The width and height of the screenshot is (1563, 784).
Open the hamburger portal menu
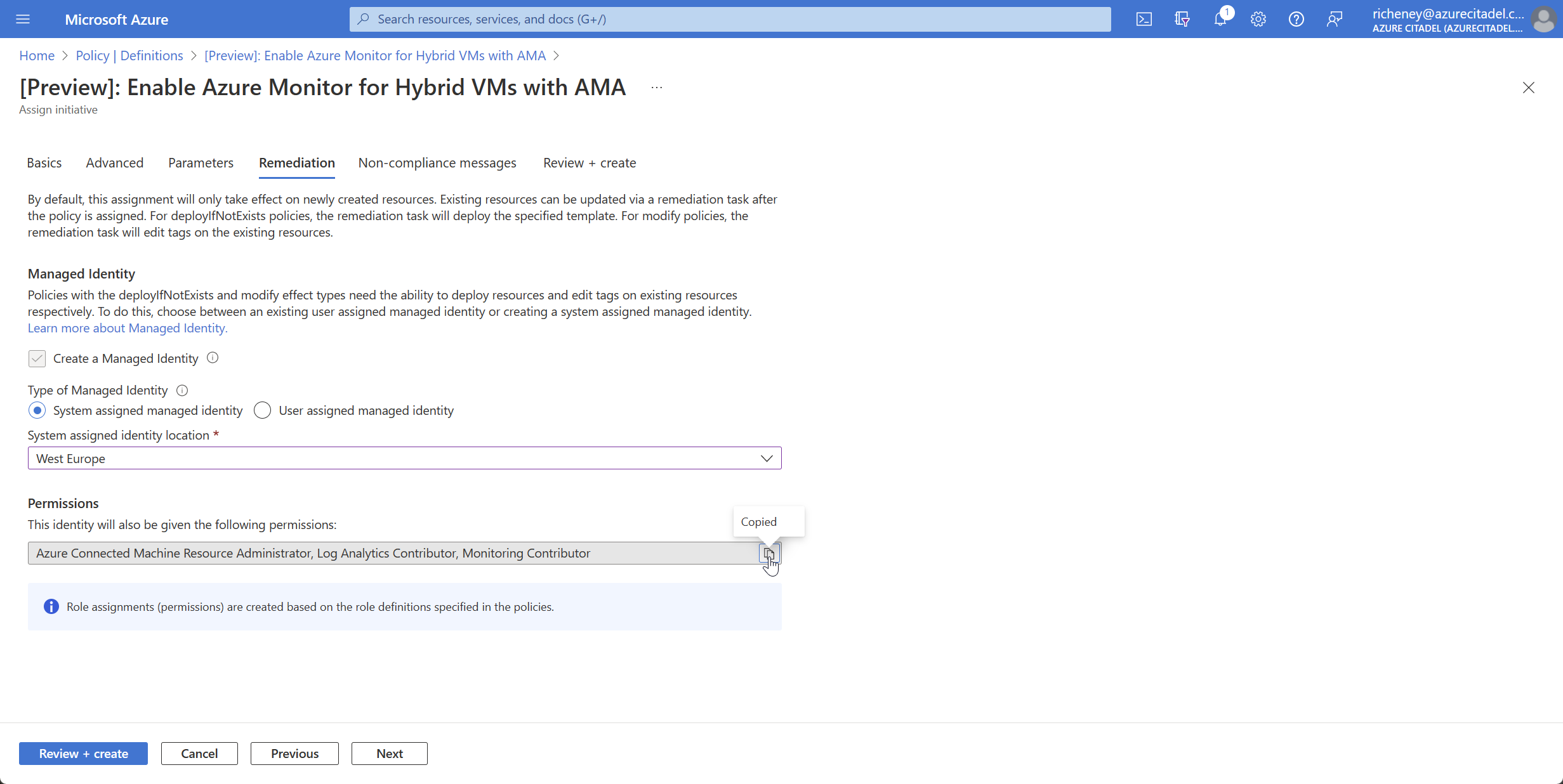(x=23, y=19)
